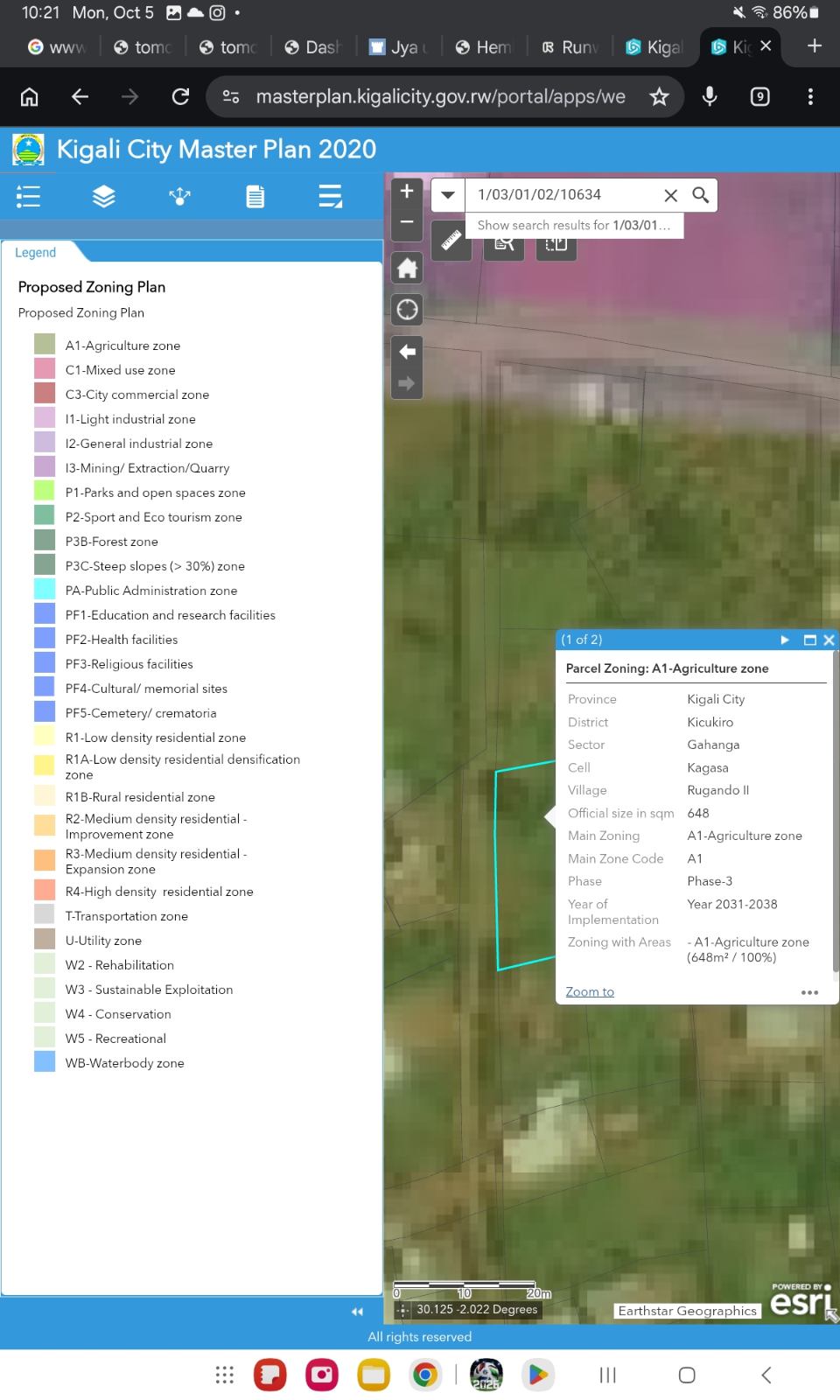Run the parcel search magnifier

[700, 195]
